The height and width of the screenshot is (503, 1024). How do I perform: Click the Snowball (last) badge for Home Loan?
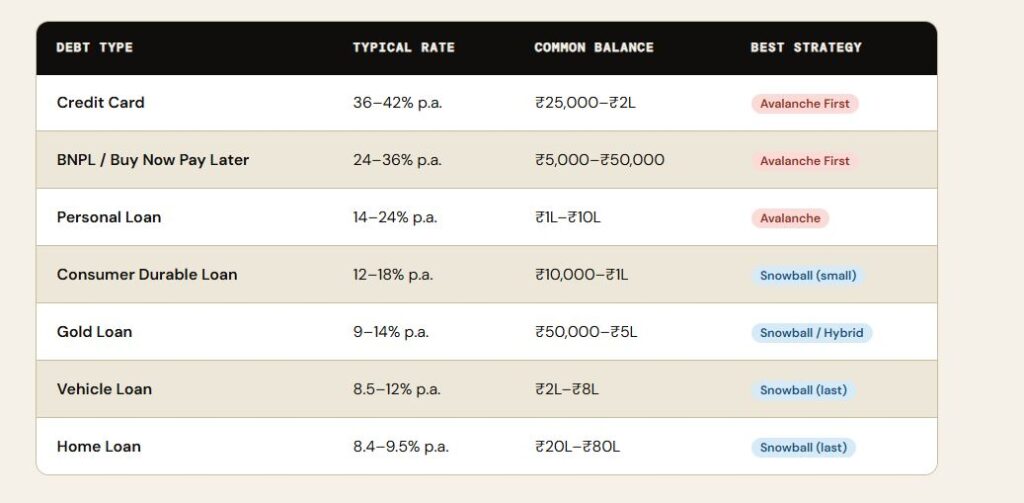(x=803, y=448)
